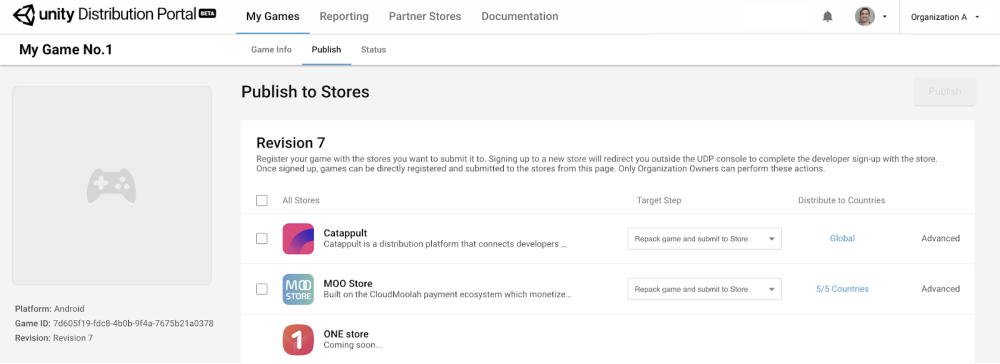Open Advanced settings for Catappult
1000x364 pixels.
tap(940, 238)
